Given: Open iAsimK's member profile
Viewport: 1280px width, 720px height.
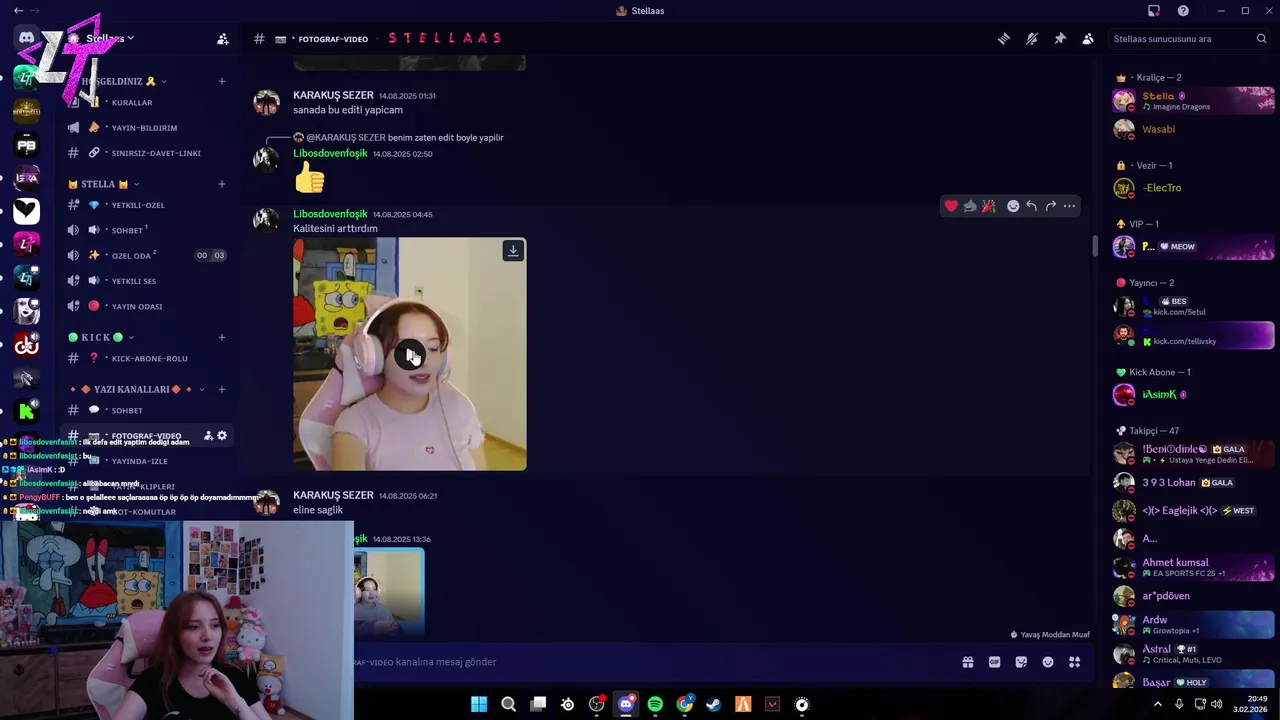Looking at the screenshot, I should click(x=1193, y=395).
